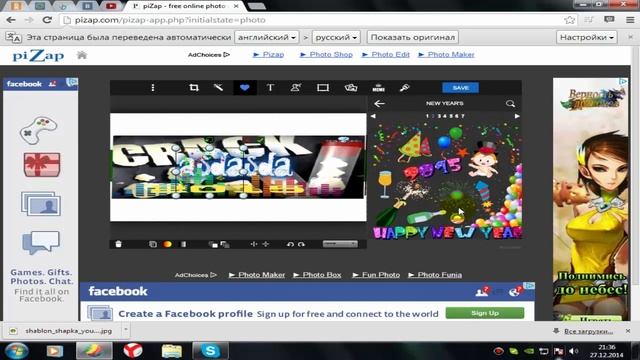
Task: Go to piZap home icon
Action: (x=82, y=55)
